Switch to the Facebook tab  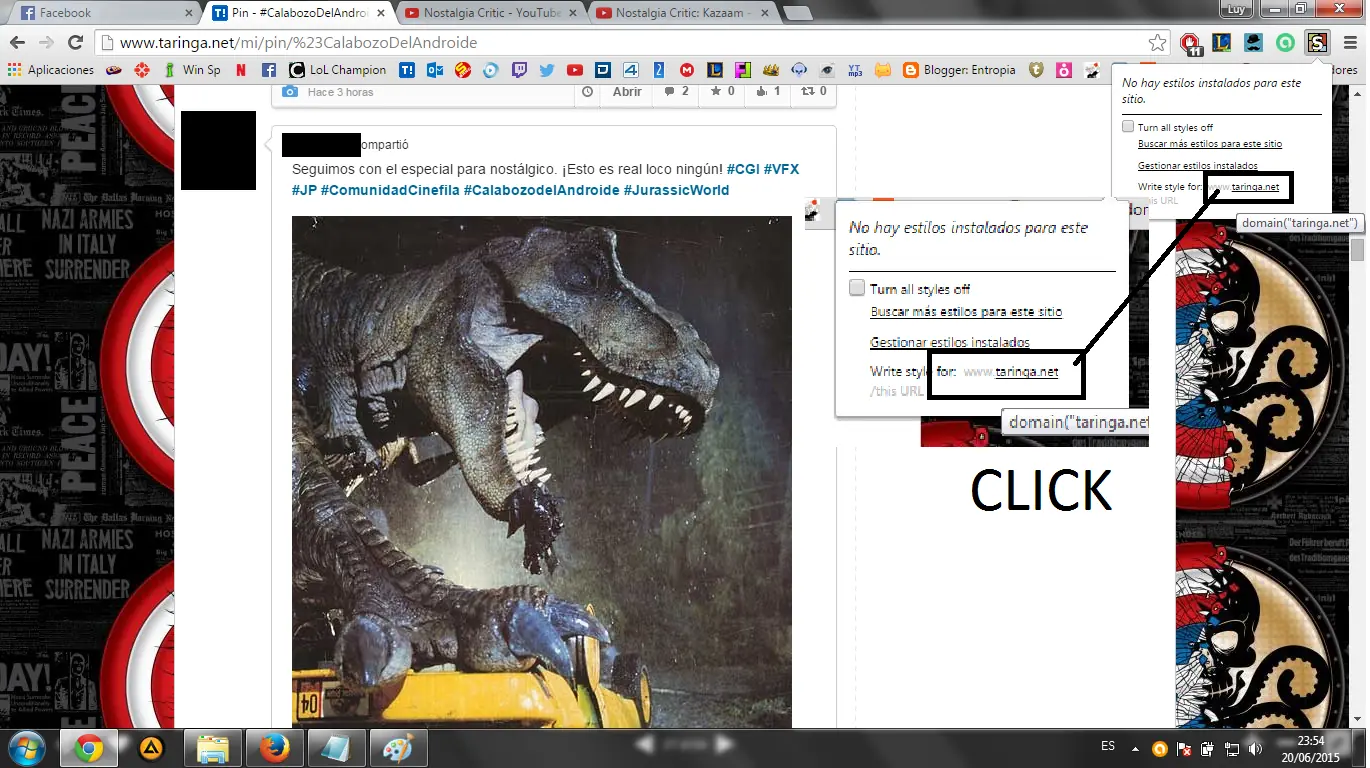point(100,13)
